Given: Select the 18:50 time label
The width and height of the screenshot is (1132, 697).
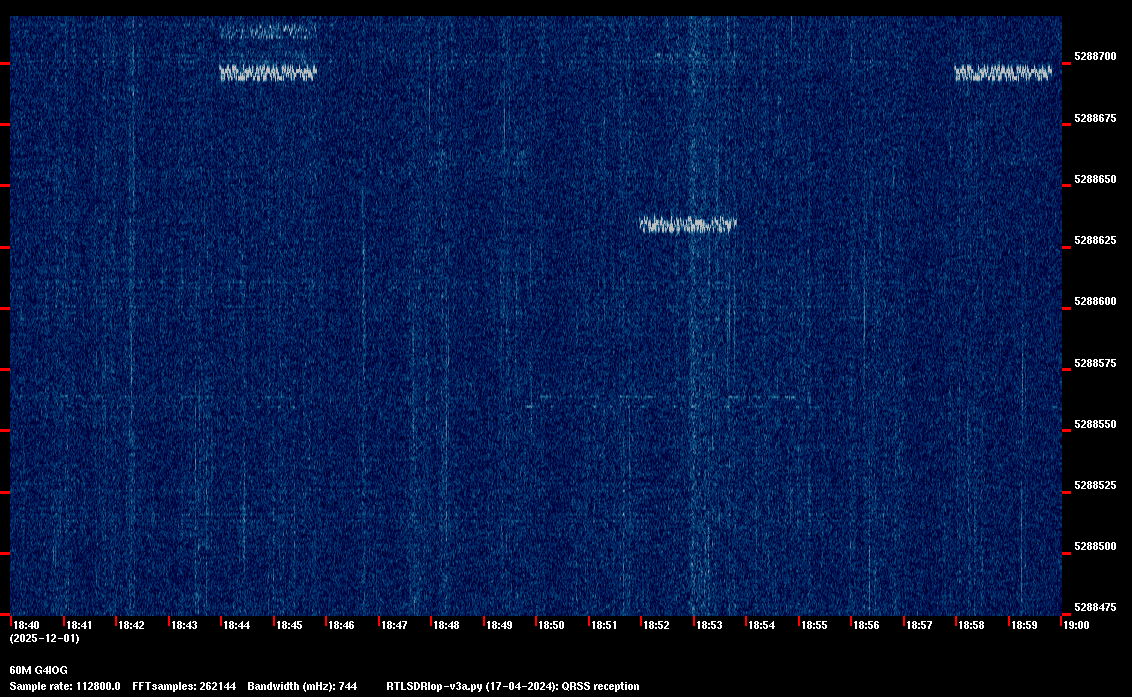Looking at the screenshot, I should point(552,625).
